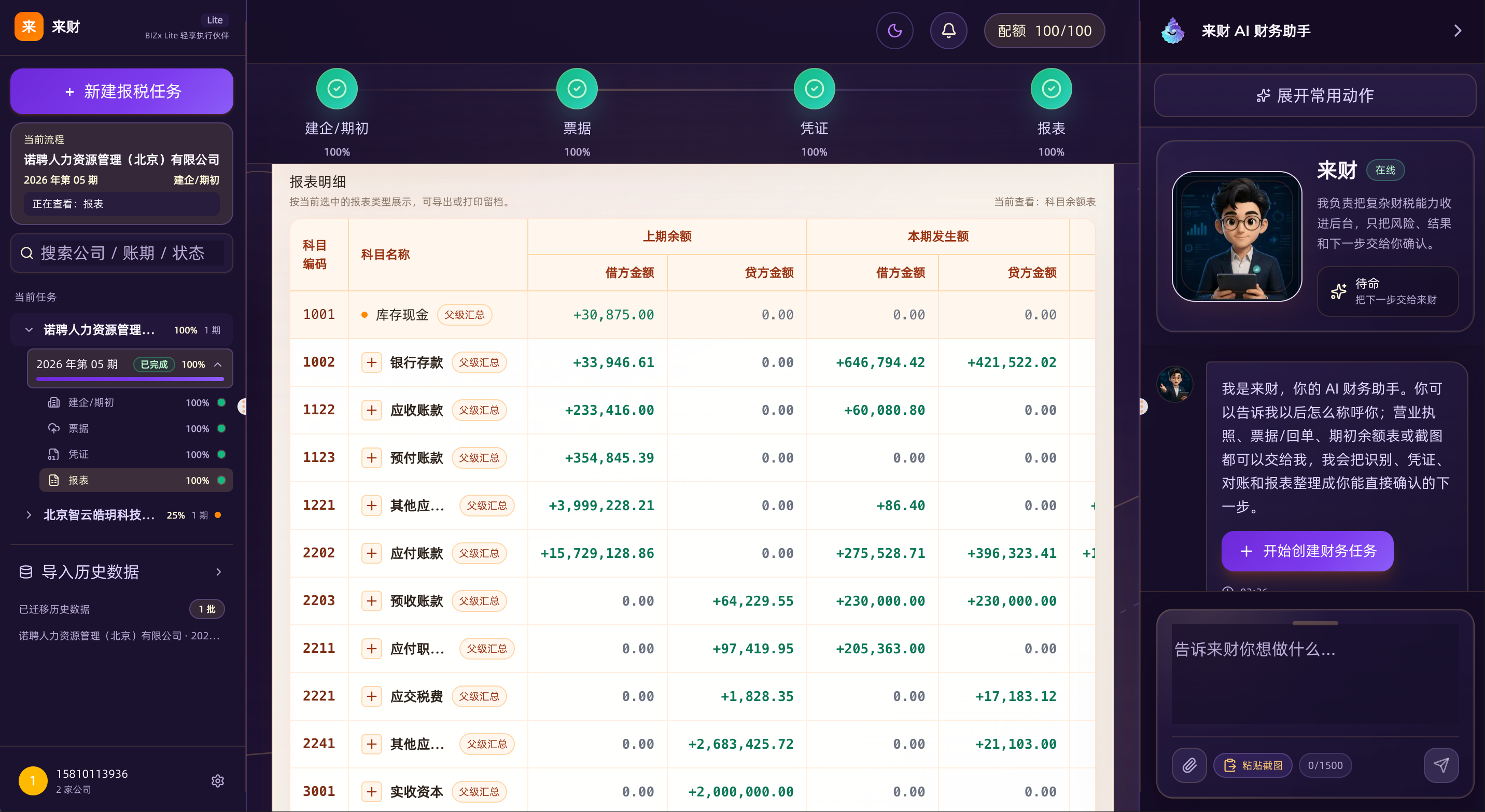Click the 建企/期初 step circle
This screenshot has height=812, width=1485.
click(x=337, y=89)
